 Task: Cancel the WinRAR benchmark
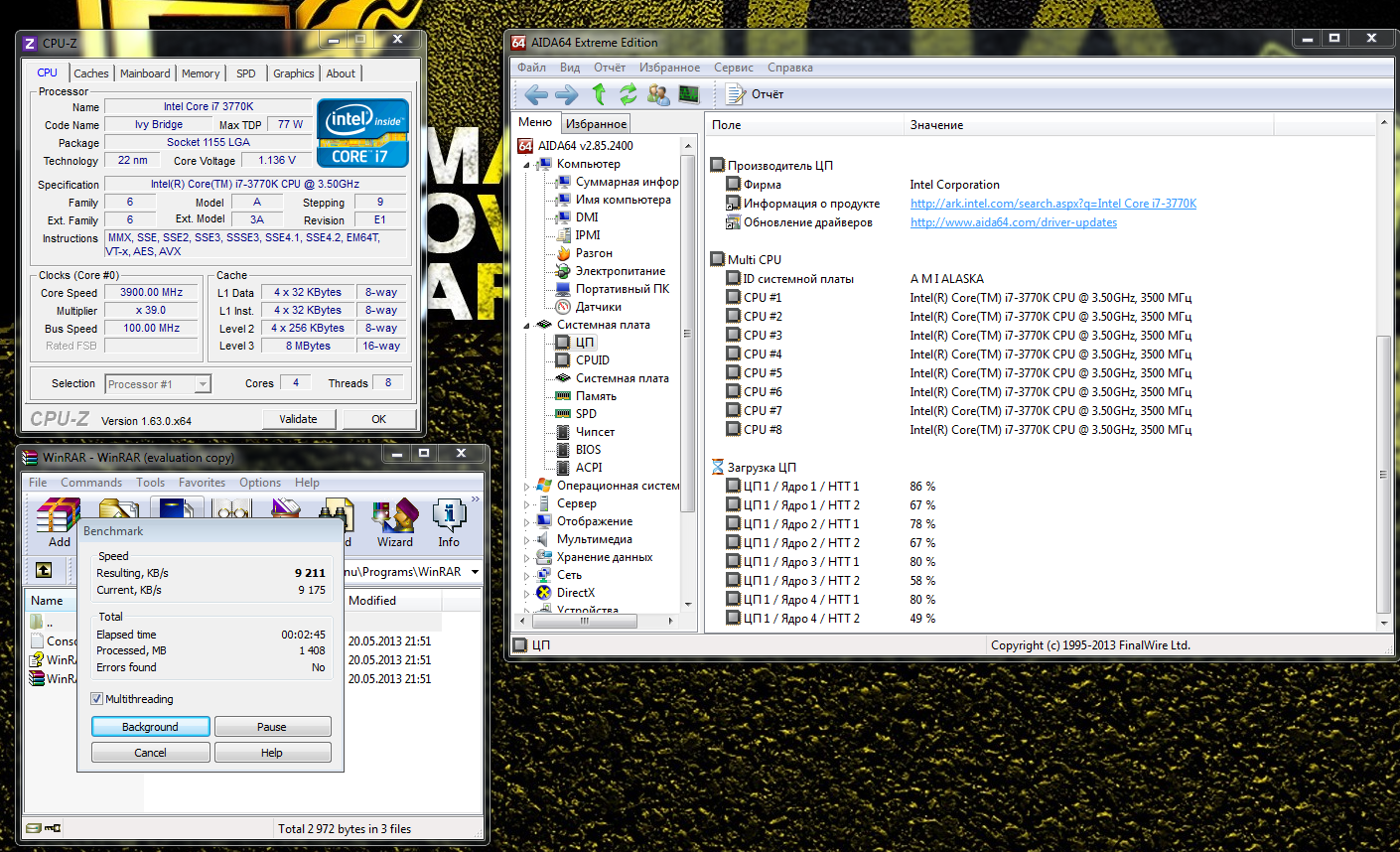pos(151,753)
